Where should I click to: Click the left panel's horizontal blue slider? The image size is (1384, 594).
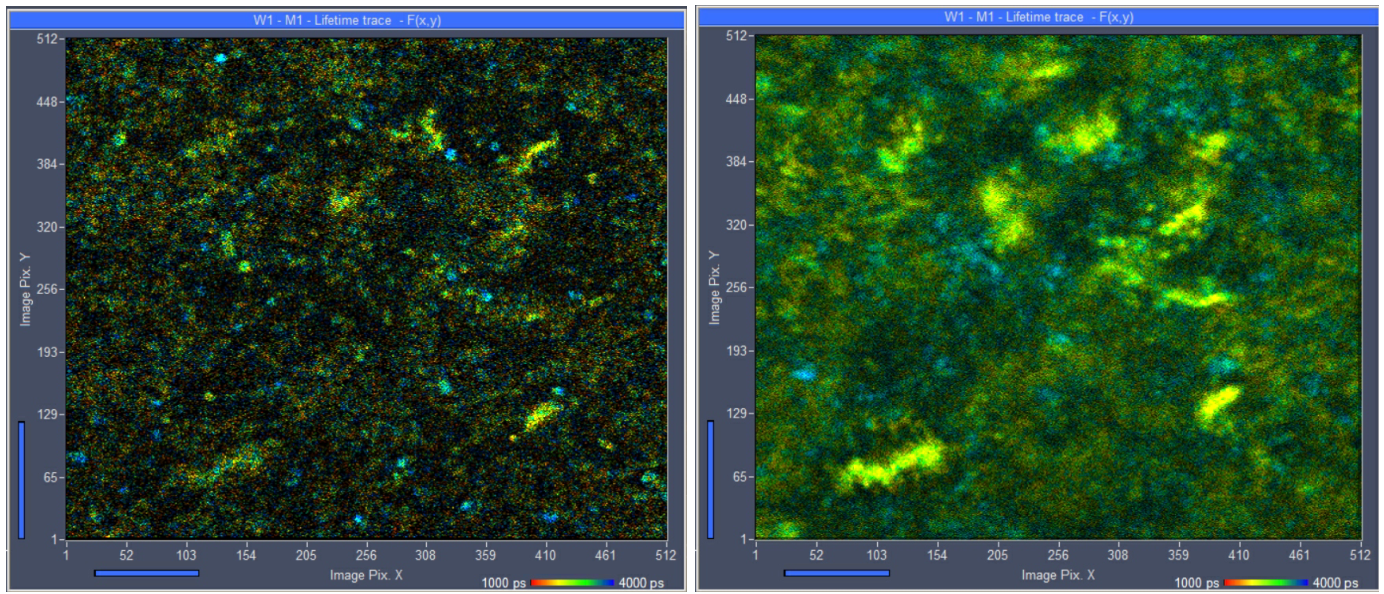(146, 573)
